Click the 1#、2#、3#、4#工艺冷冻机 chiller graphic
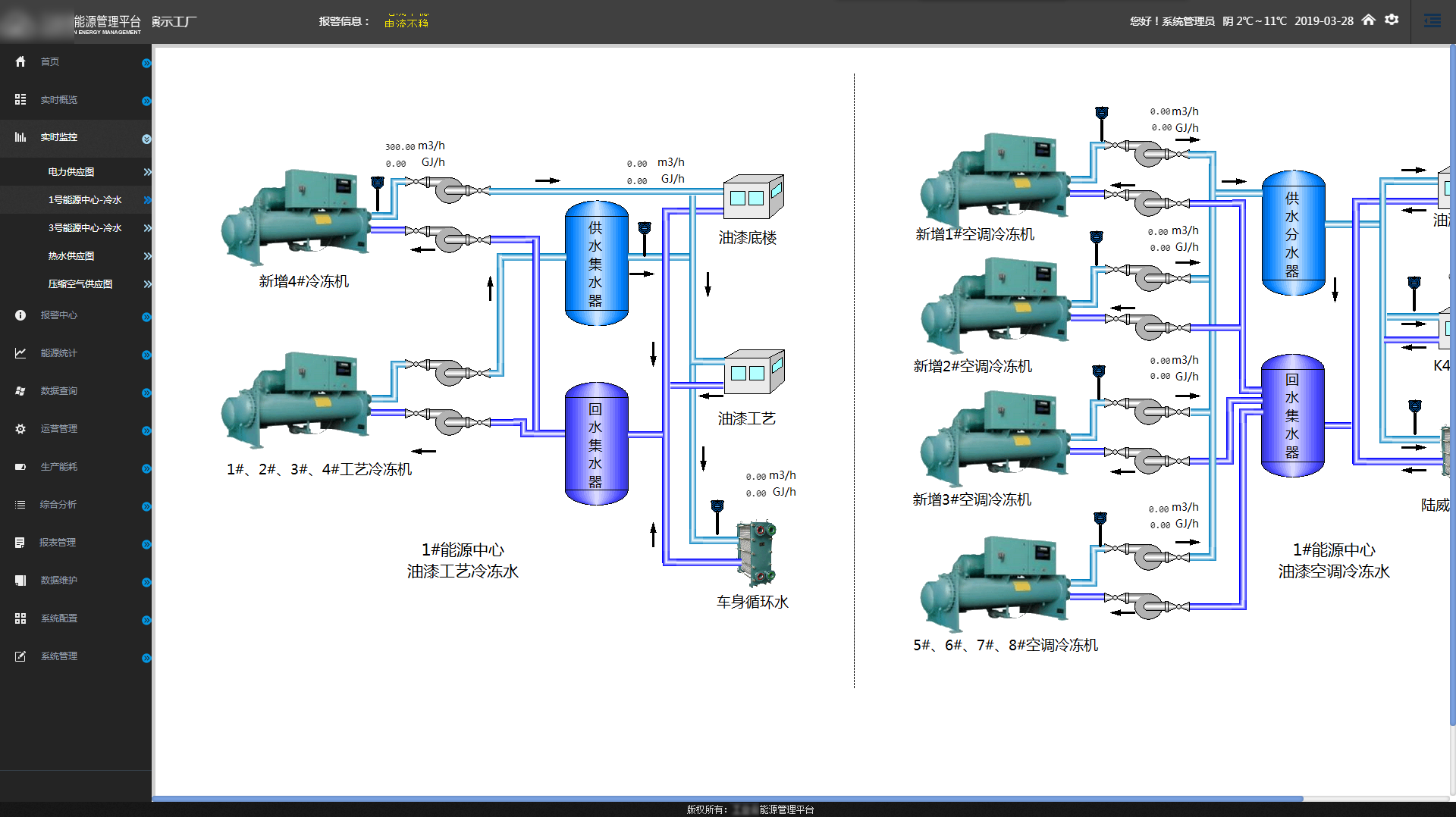1456x817 pixels. coord(296,400)
